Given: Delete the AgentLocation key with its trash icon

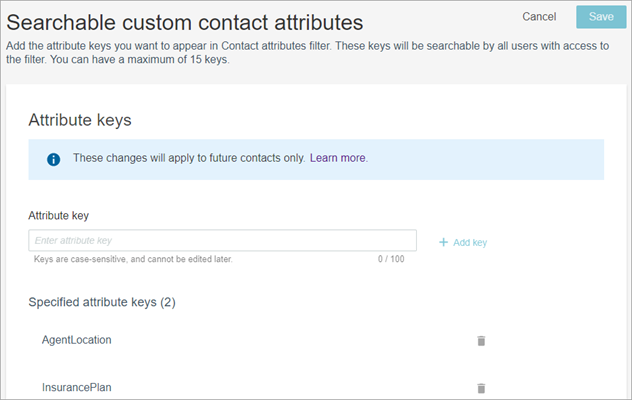Looking at the screenshot, I should [481, 340].
